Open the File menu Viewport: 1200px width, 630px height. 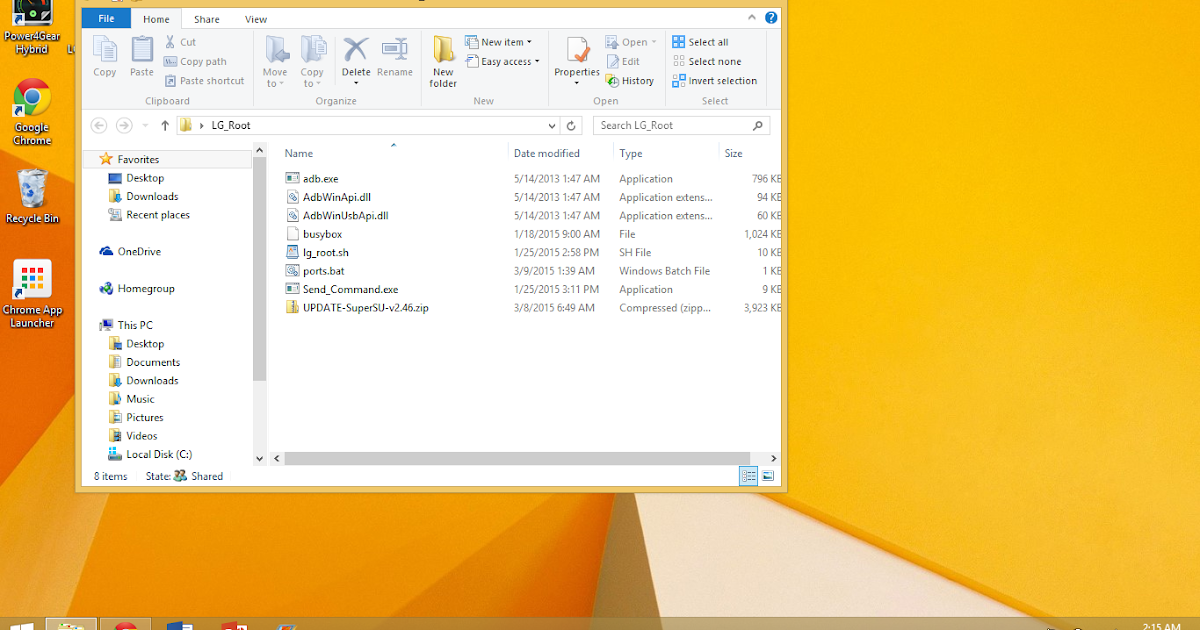(x=105, y=19)
